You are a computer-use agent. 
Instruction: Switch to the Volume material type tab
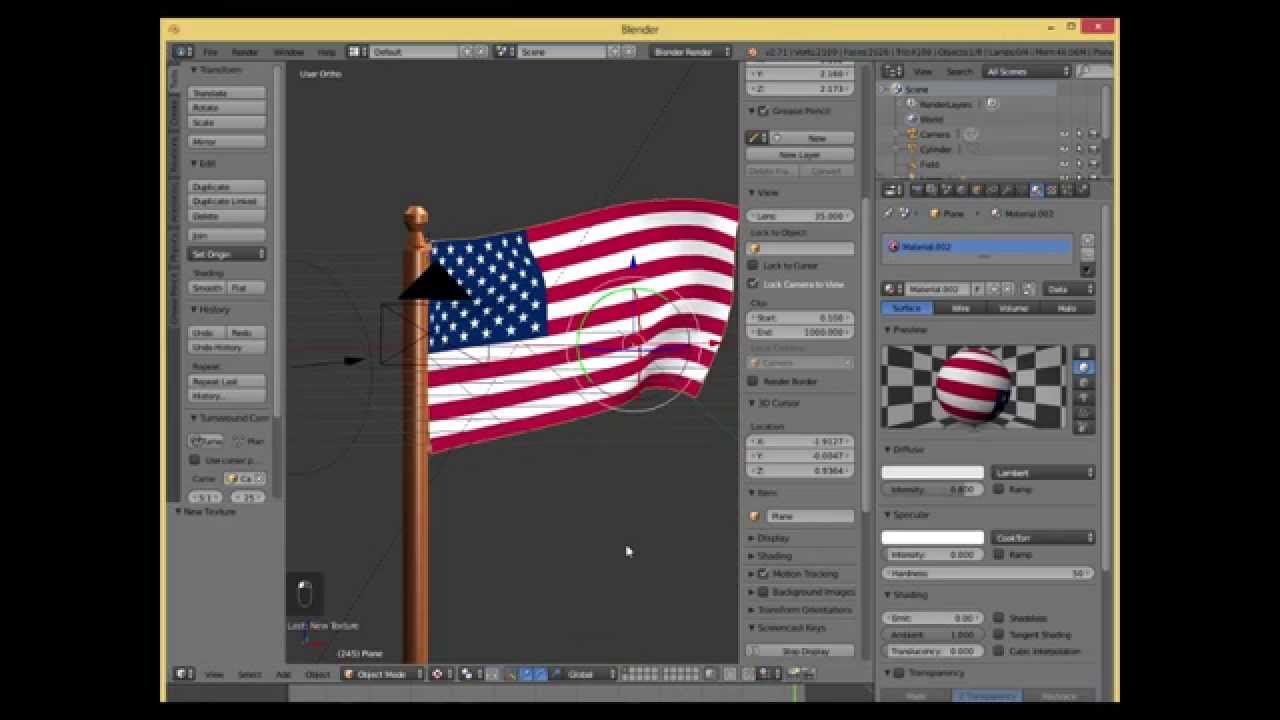point(1014,308)
